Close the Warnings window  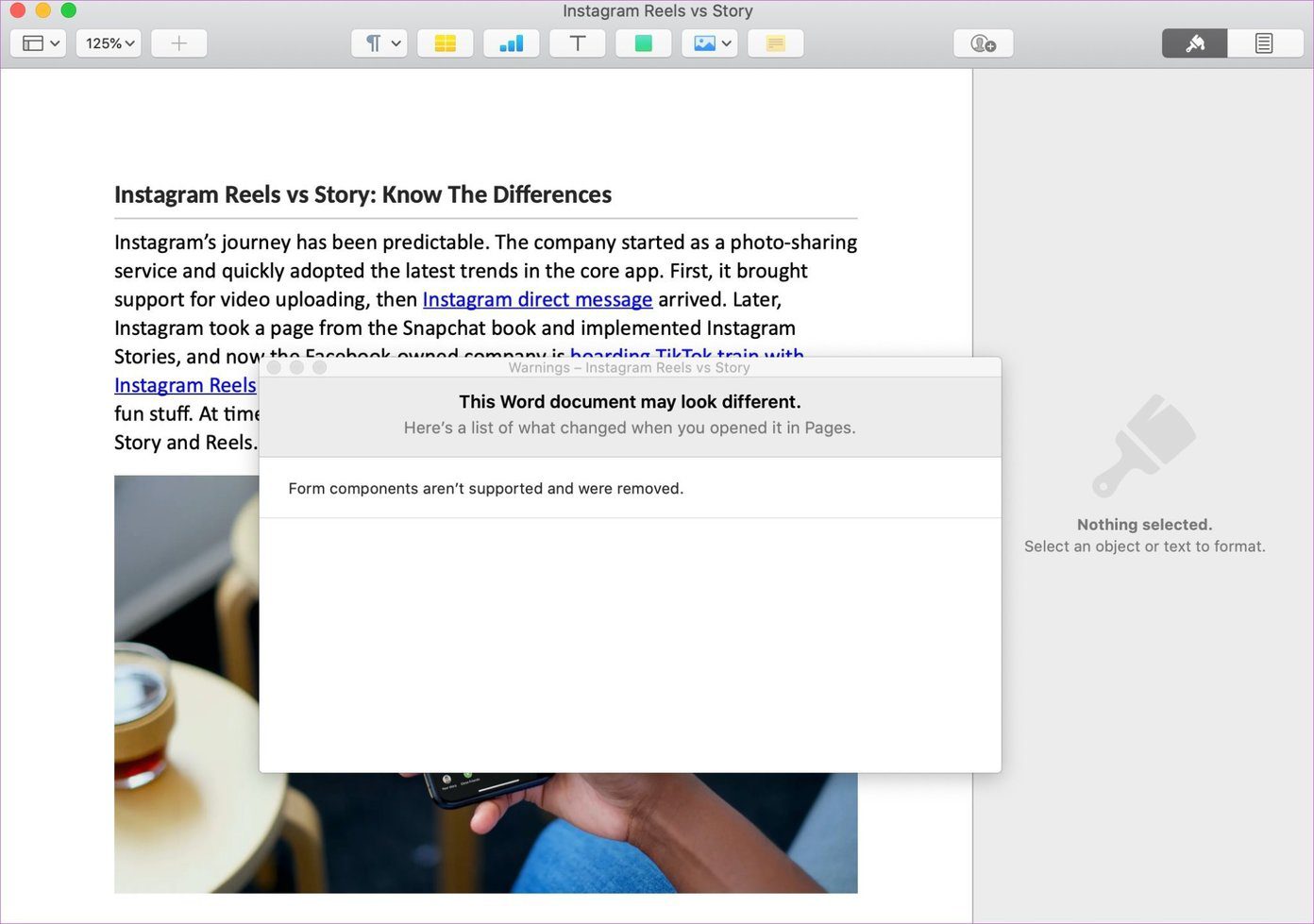point(274,367)
